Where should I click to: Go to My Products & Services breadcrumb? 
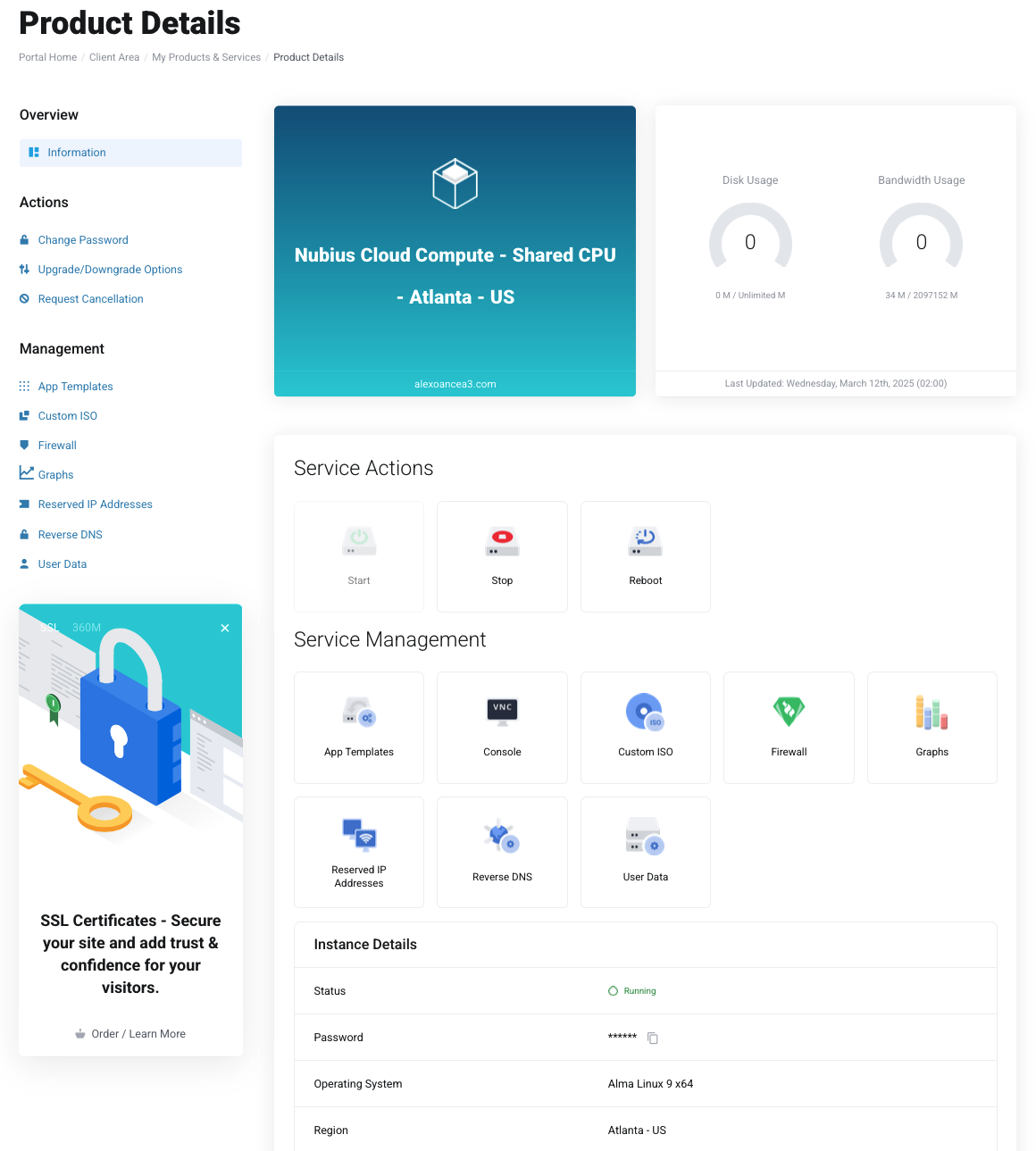click(x=206, y=57)
